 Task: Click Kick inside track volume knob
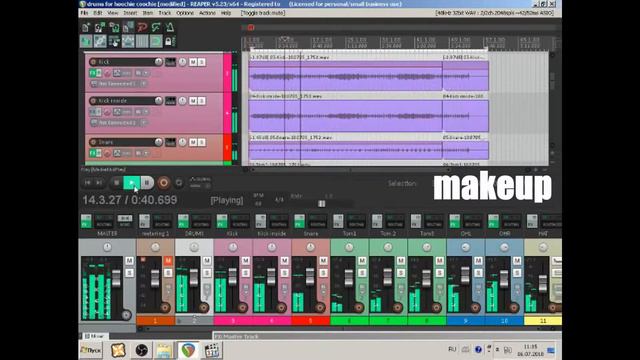point(158,100)
